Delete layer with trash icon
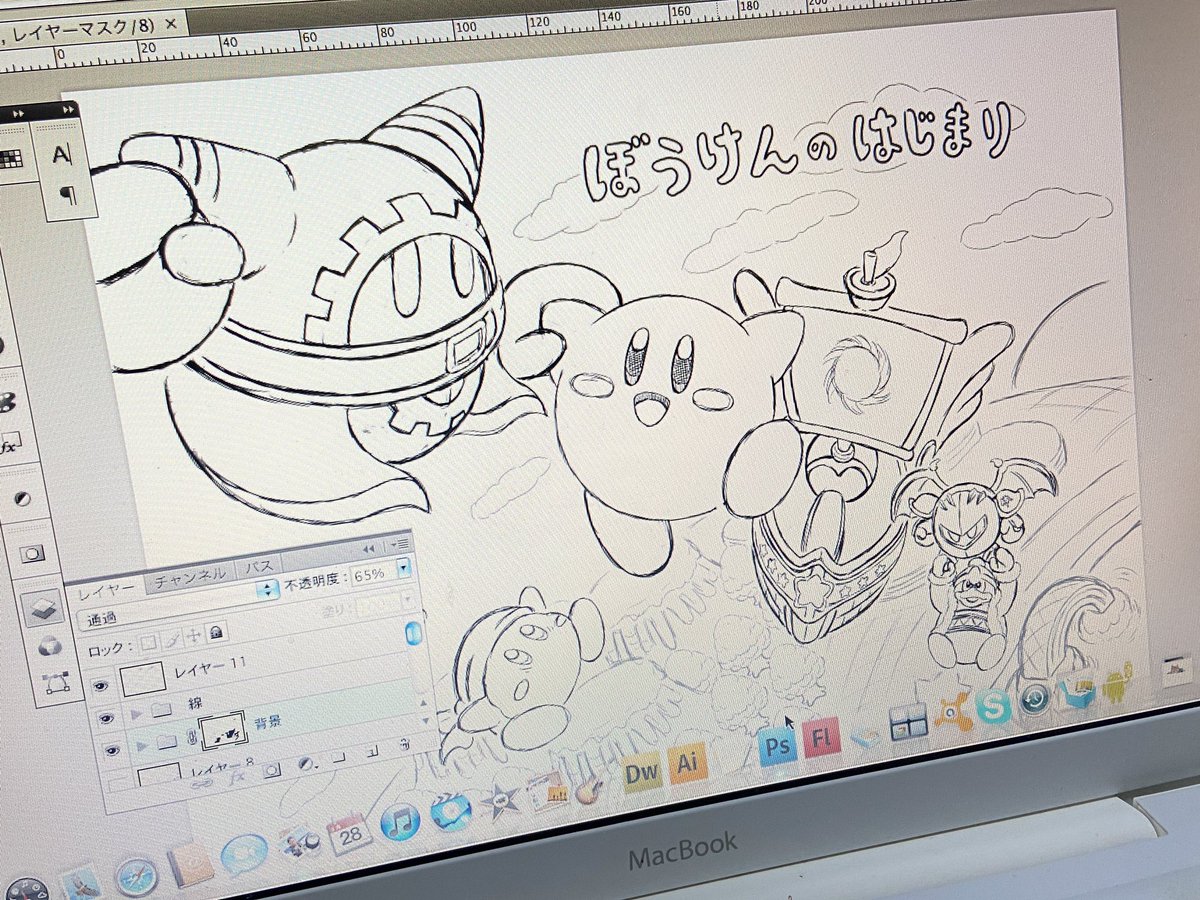This screenshot has height=900, width=1200. pyautogui.click(x=407, y=743)
